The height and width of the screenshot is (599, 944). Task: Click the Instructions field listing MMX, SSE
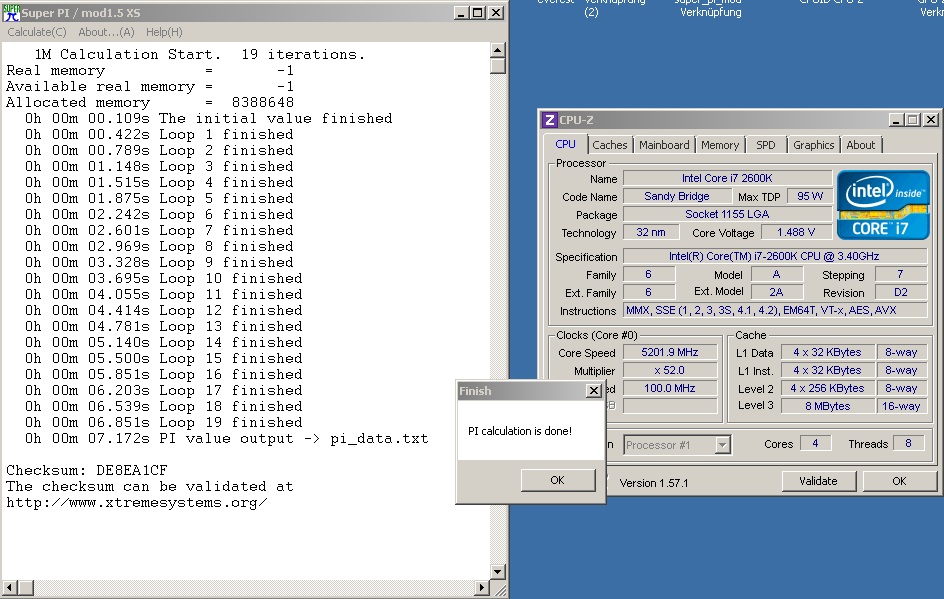tap(774, 311)
